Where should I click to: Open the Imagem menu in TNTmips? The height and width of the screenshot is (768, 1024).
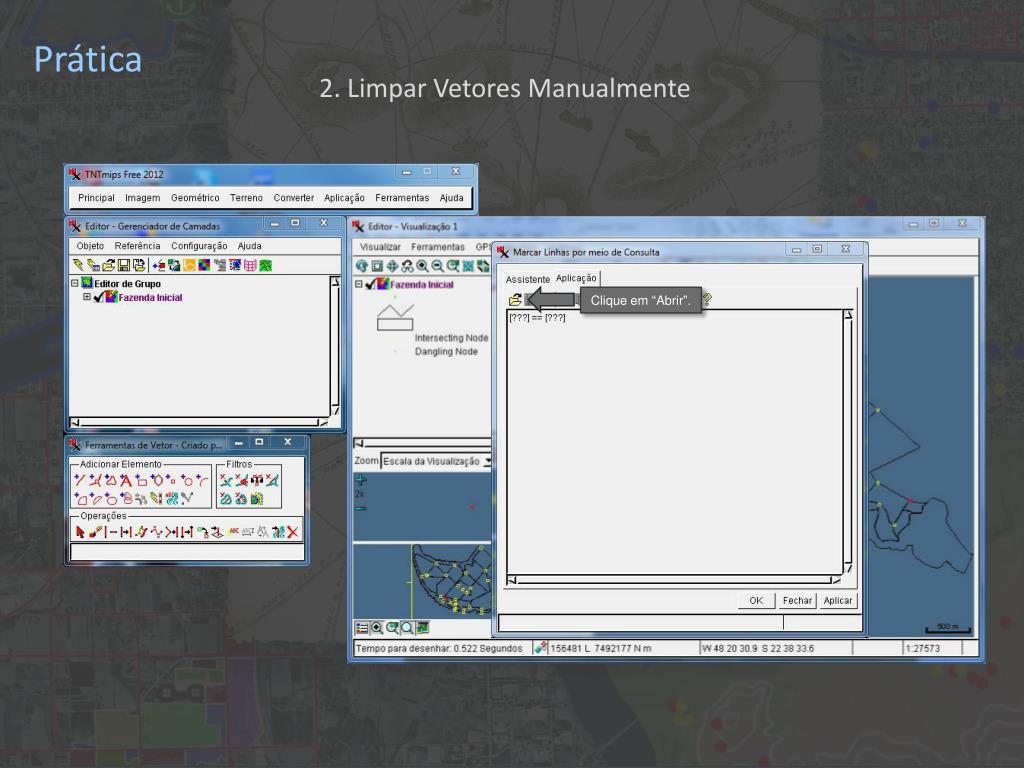142,197
